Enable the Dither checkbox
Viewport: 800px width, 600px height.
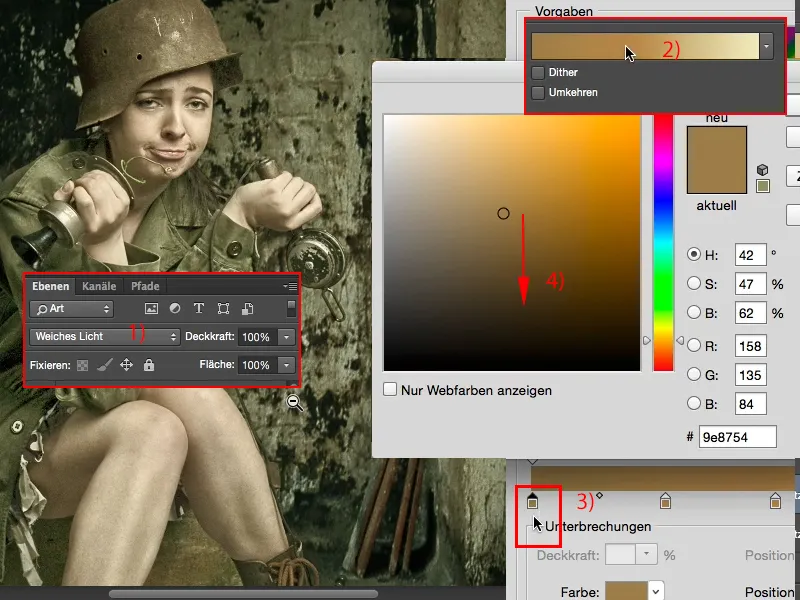coord(537,72)
